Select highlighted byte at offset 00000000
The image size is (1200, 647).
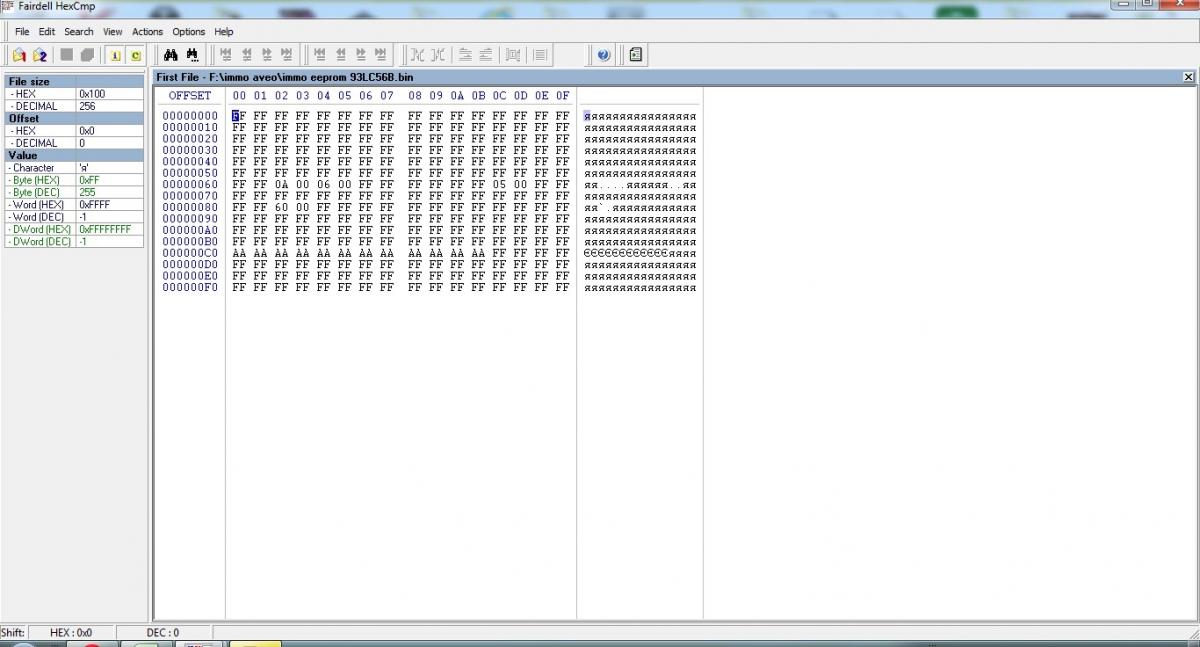(x=238, y=116)
